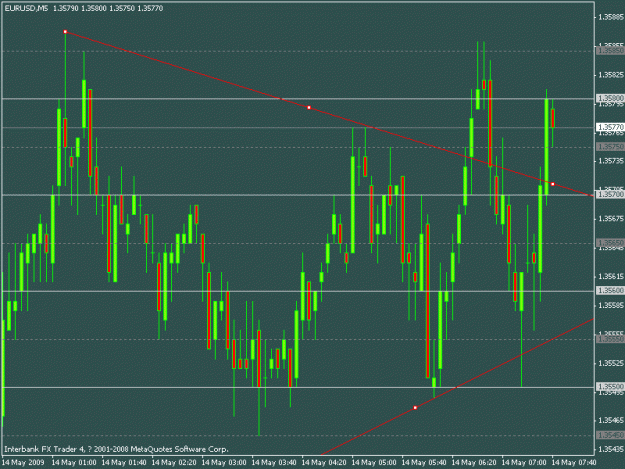This screenshot has height=469, width=625.
Task: Click the 14 May 05:40 time label
Action: tap(424, 463)
